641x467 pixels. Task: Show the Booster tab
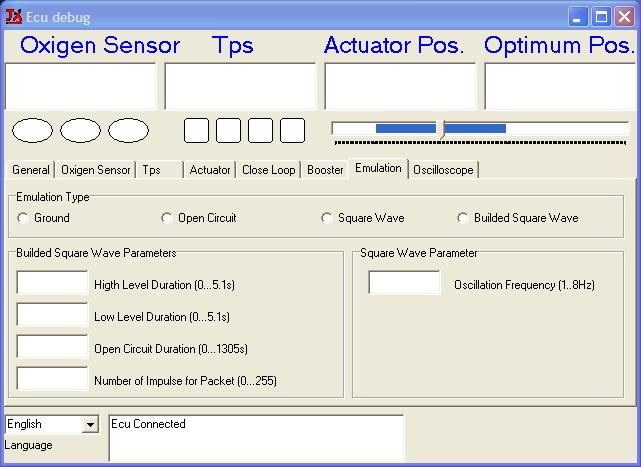coord(325,170)
